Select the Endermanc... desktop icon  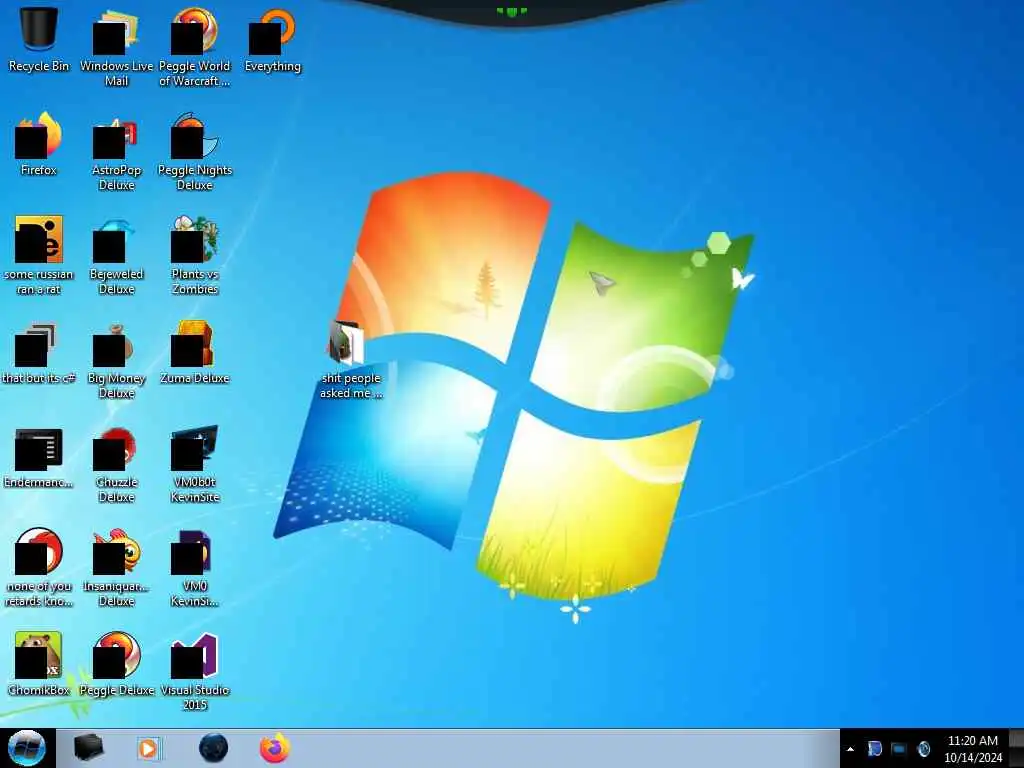tap(39, 457)
